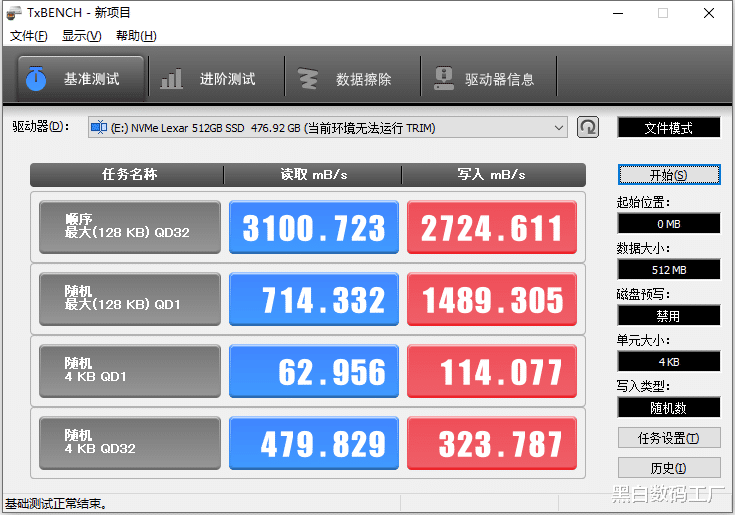
Task: Click the data erase squiggle icon
Action: (x=308, y=78)
